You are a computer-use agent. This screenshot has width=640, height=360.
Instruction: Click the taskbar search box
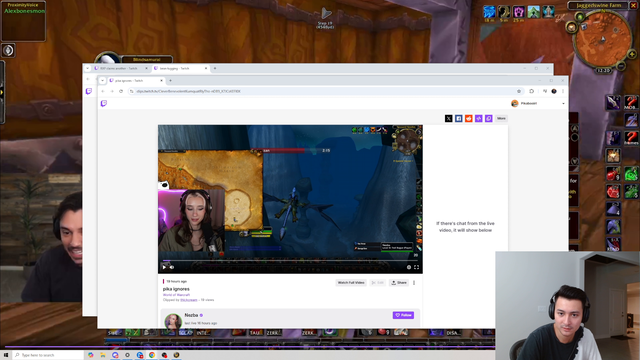48,355
